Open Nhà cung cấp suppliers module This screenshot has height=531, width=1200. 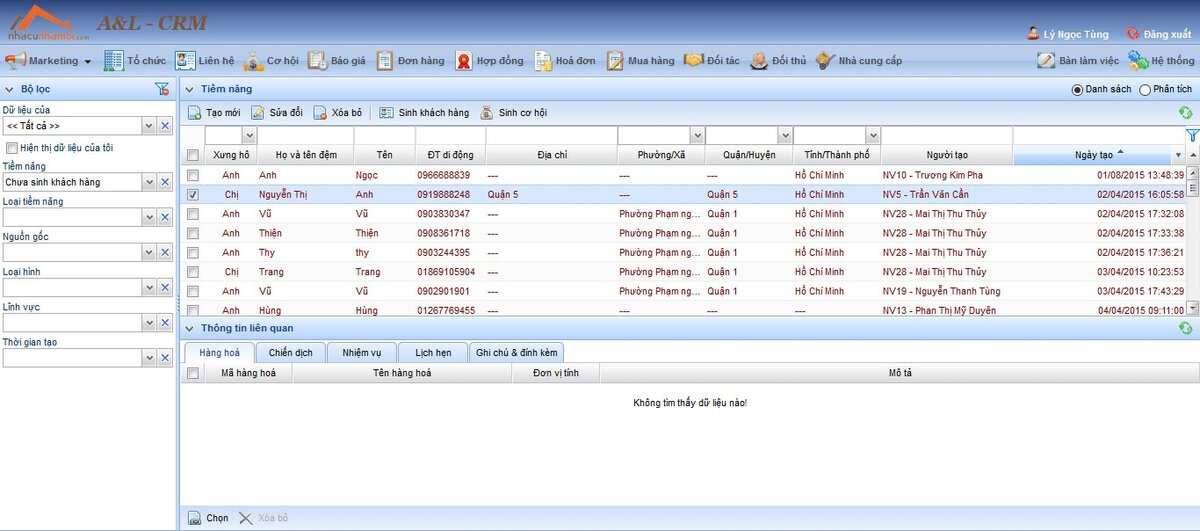pyautogui.click(x=859, y=61)
